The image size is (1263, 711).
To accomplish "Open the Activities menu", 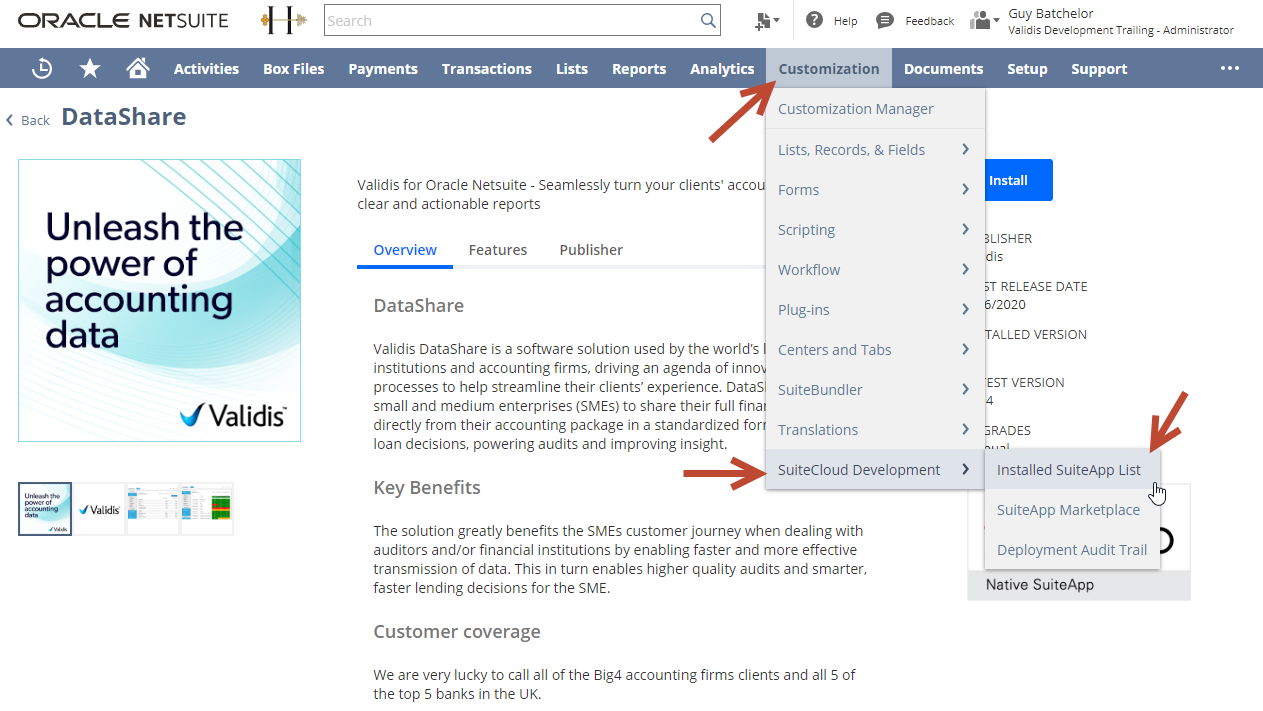I will pyautogui.click(x=206, y=68).
